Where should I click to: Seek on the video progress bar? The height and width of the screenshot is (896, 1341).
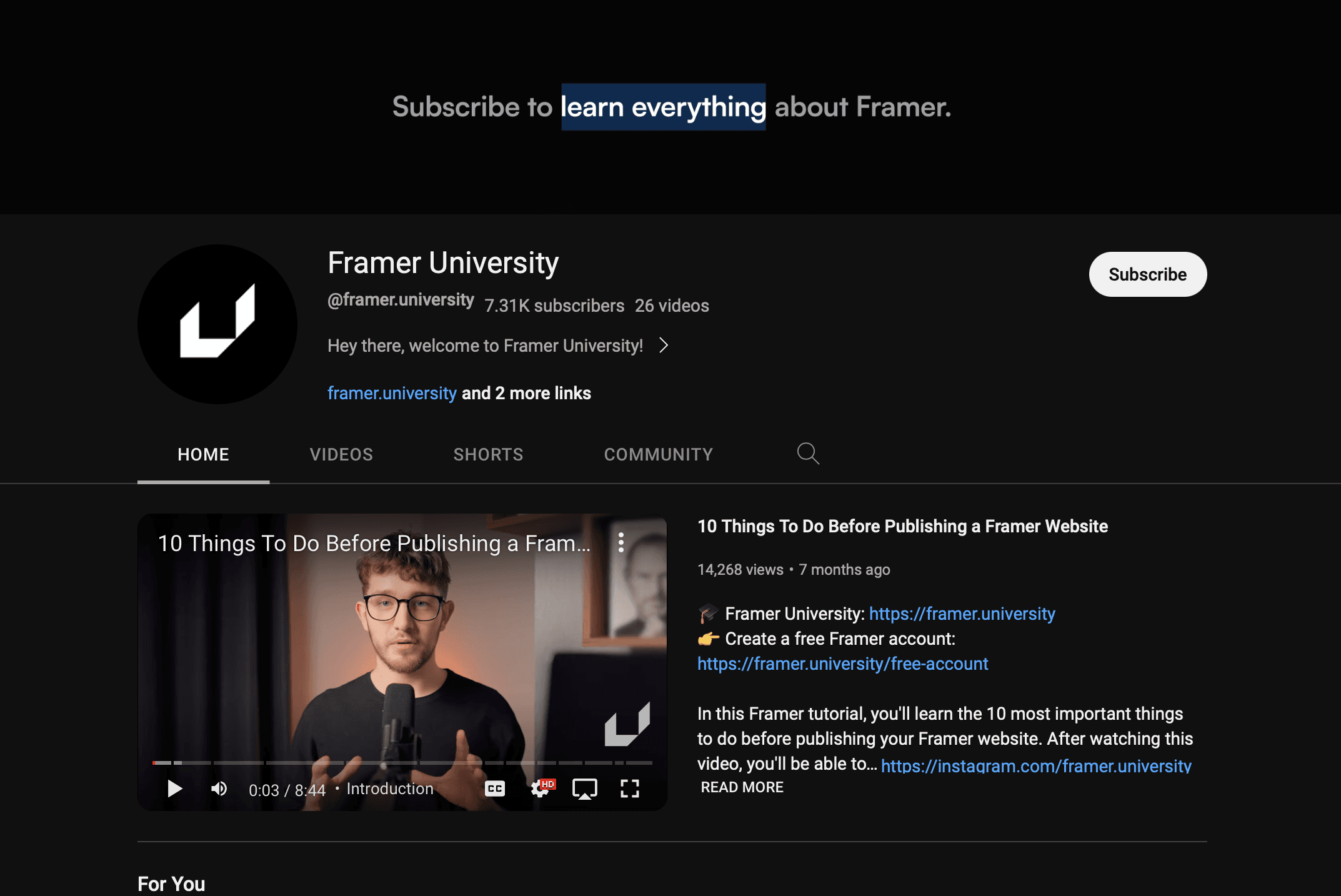[x=402, y=762]
